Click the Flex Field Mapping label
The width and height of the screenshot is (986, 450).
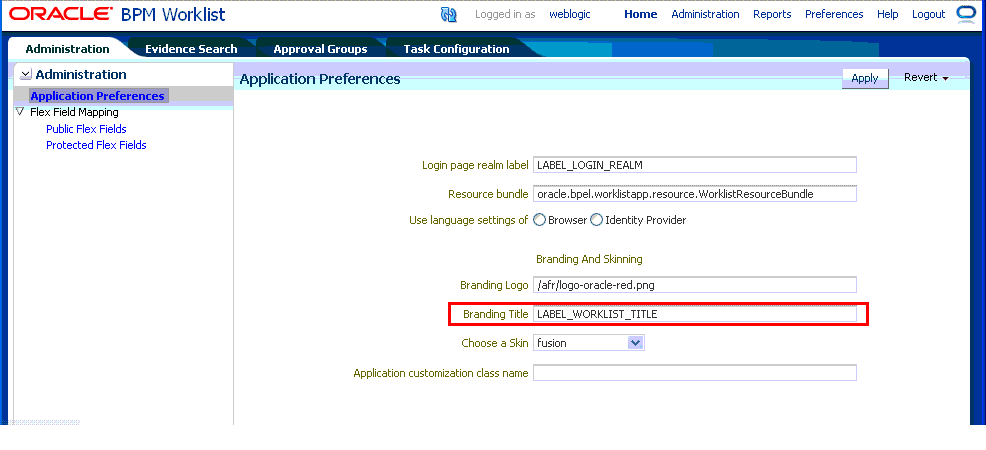[74, 112]
